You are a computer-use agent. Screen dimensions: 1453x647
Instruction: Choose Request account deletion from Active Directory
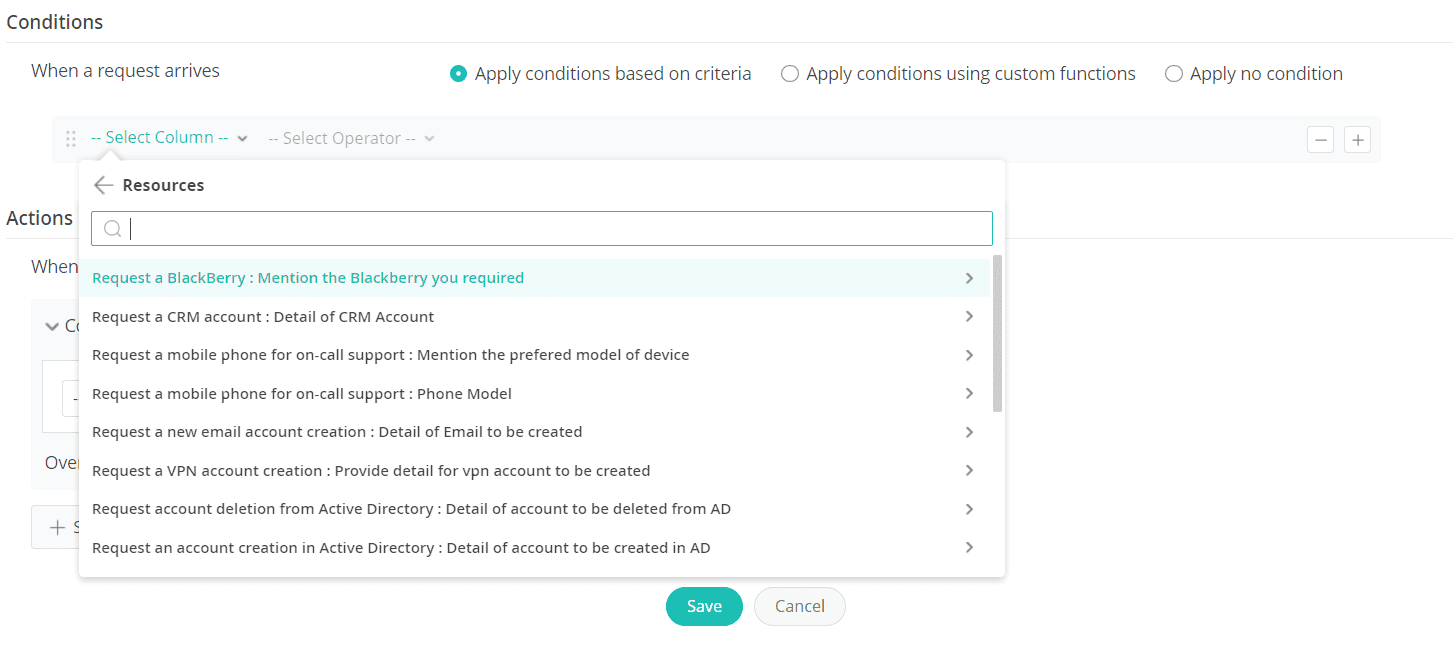411,509
